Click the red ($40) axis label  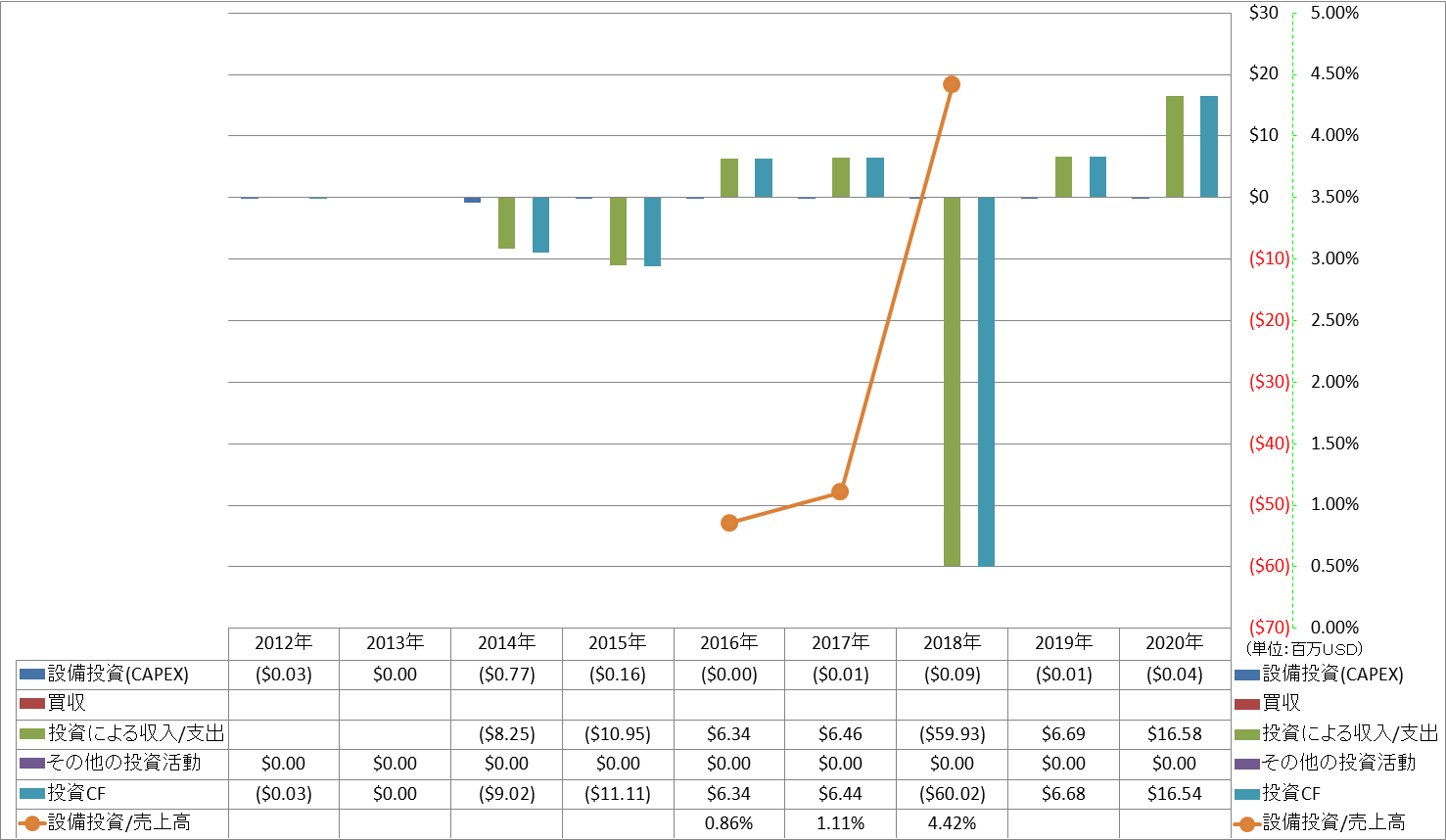click(x=1270, y=443)
